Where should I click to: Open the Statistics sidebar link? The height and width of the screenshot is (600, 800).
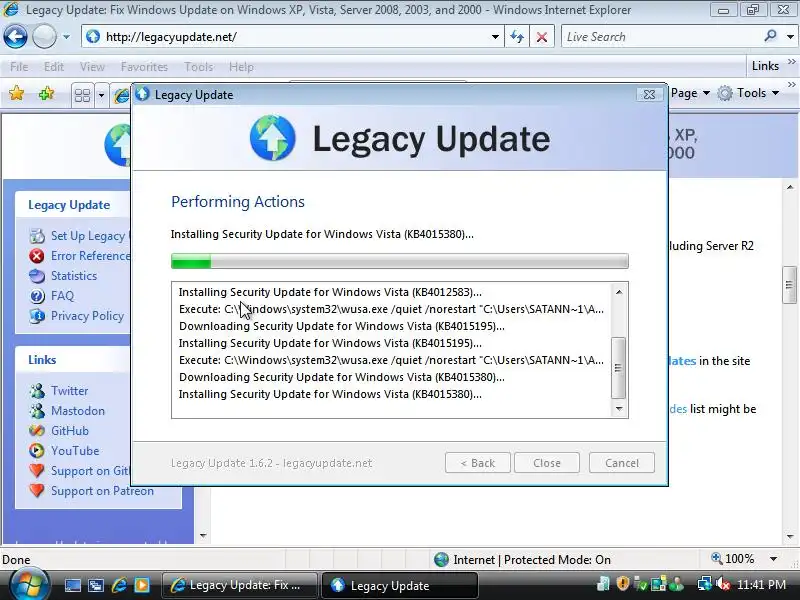point(74,276)
